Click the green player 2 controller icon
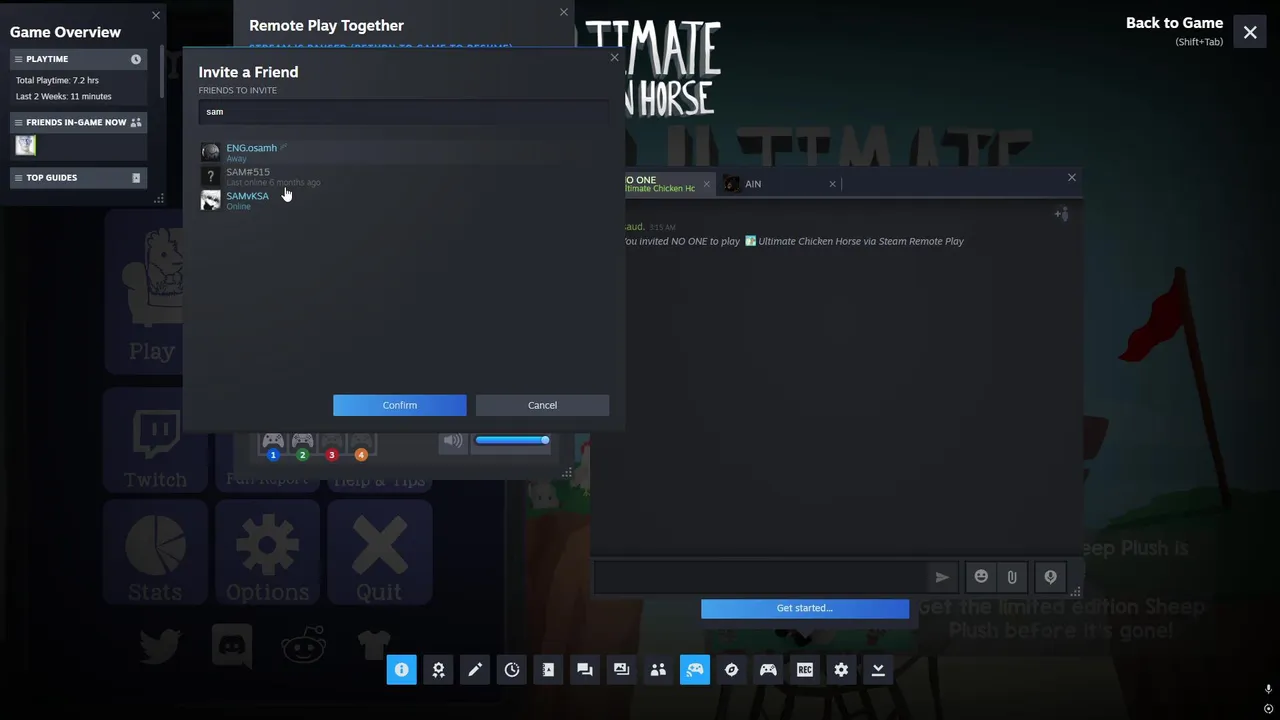This screenshot has height=720, width=1280. (x=302, y=445)
